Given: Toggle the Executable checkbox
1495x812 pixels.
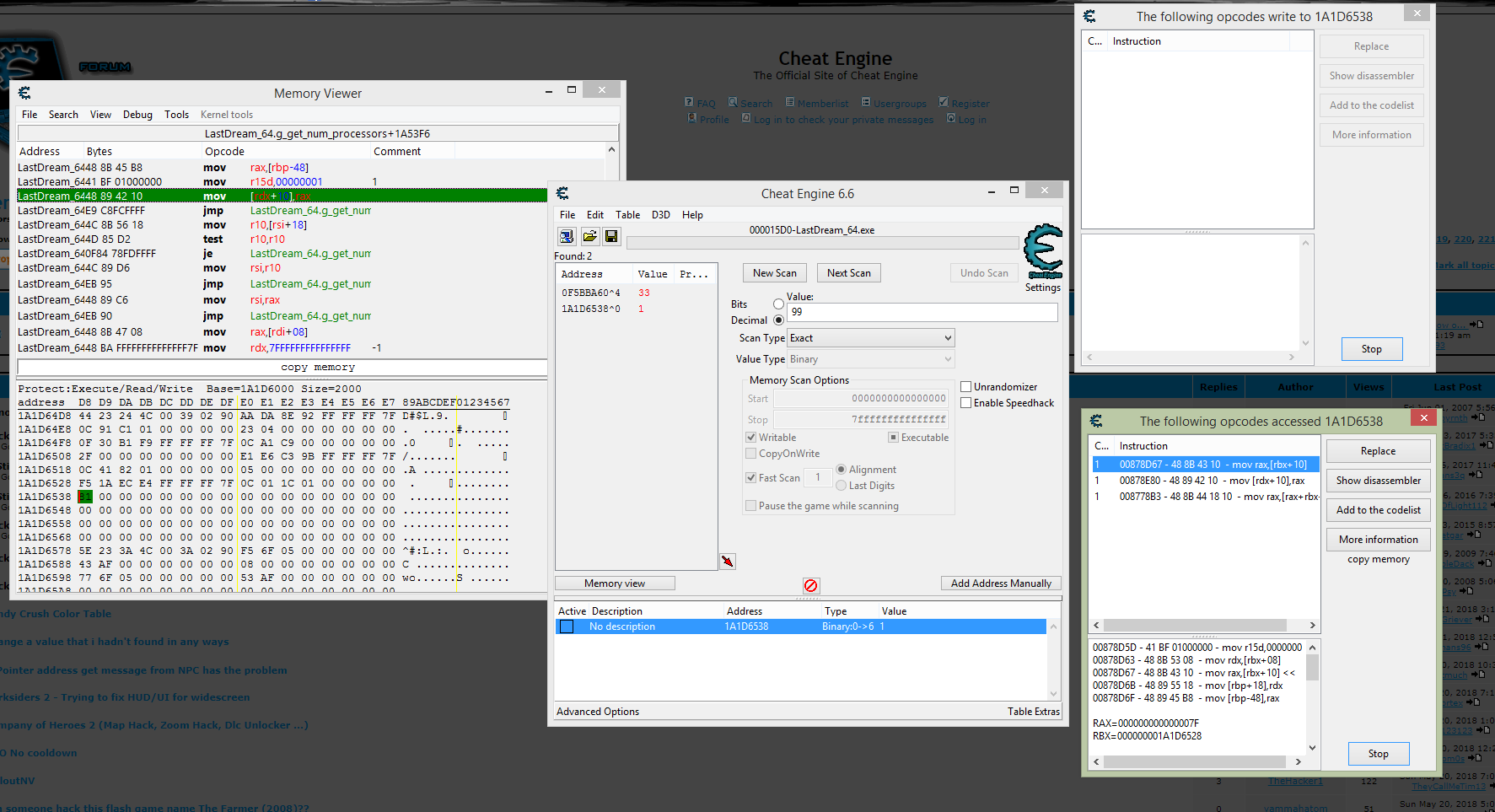Looking at the screenshot, I should coord(893,438).
